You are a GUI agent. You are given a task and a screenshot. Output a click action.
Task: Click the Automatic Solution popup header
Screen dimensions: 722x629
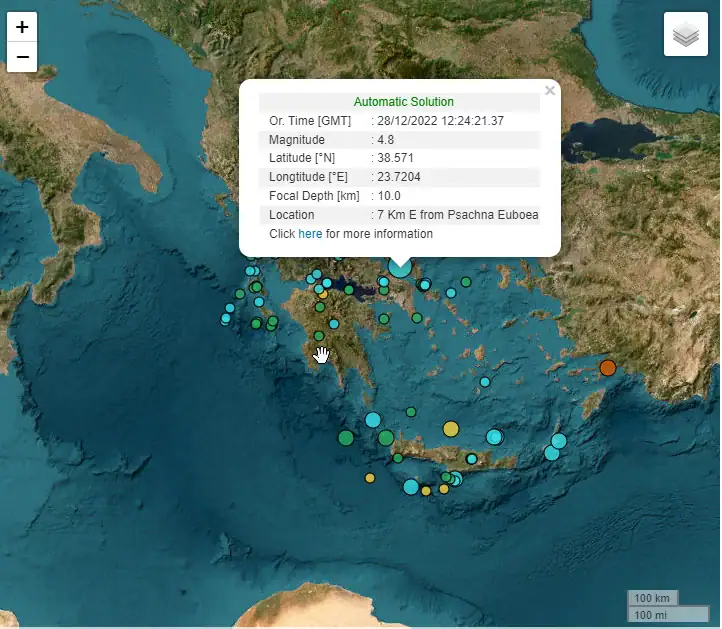(403, 102)
